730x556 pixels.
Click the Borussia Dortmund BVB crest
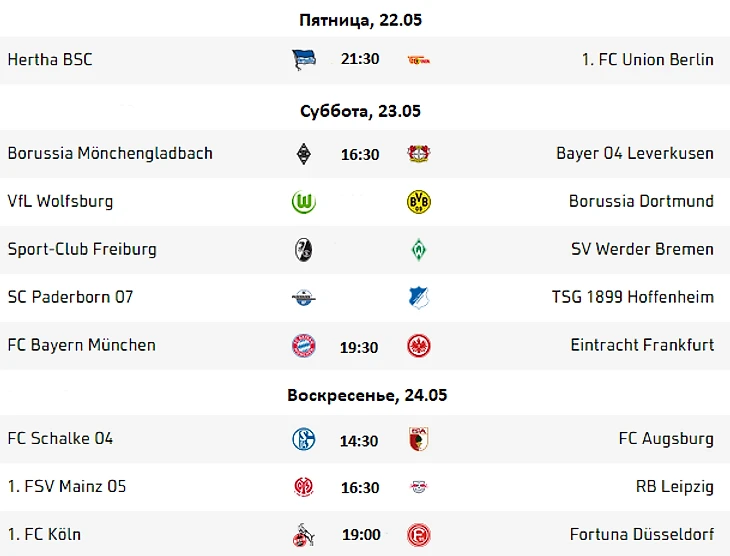click(x=418, y=202)
